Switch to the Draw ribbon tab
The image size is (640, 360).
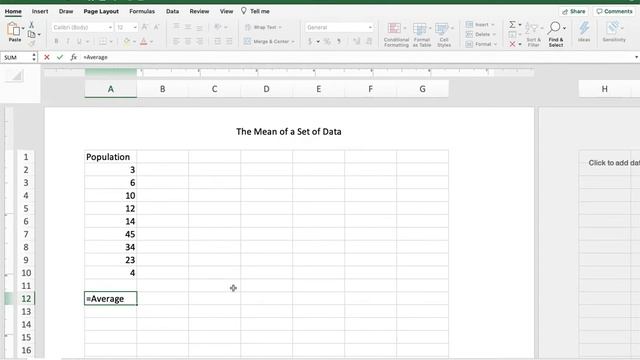coord(66,11)
